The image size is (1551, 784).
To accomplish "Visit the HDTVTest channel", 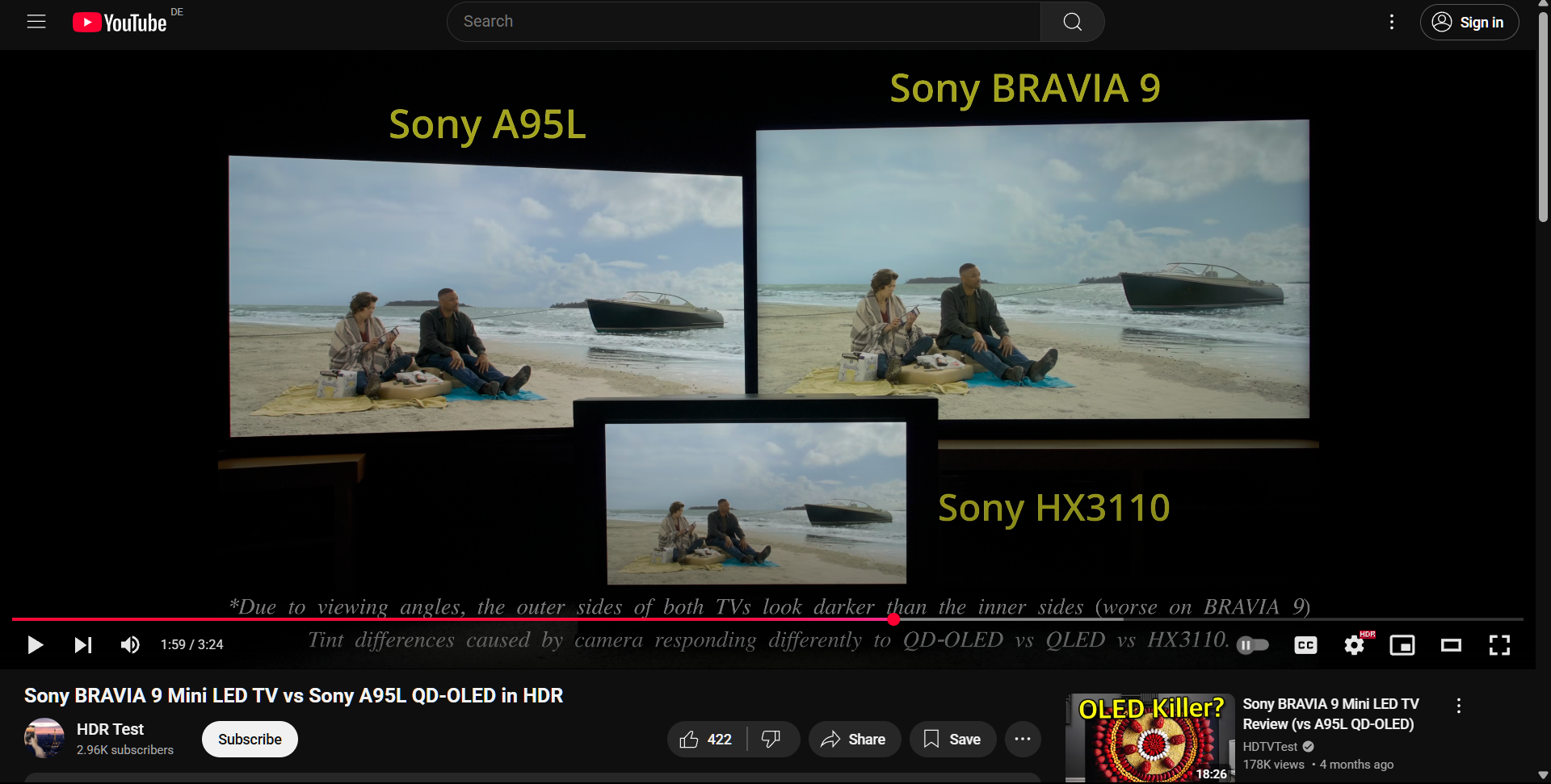I will tap(1270, 747).
